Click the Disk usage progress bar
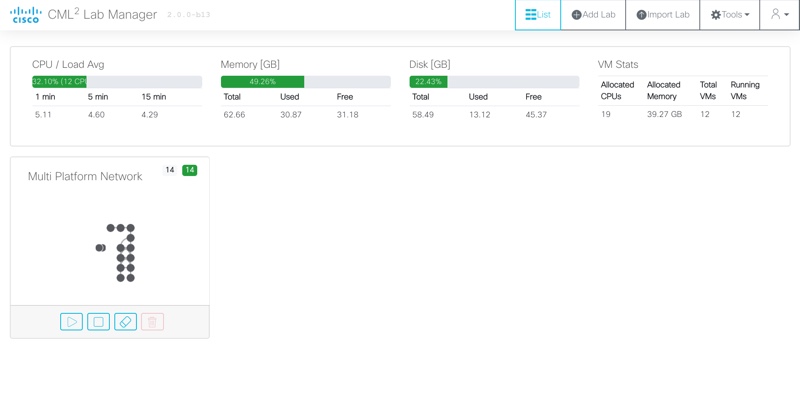The height and width of the screenshot is (416, 800). click(494, 82)
